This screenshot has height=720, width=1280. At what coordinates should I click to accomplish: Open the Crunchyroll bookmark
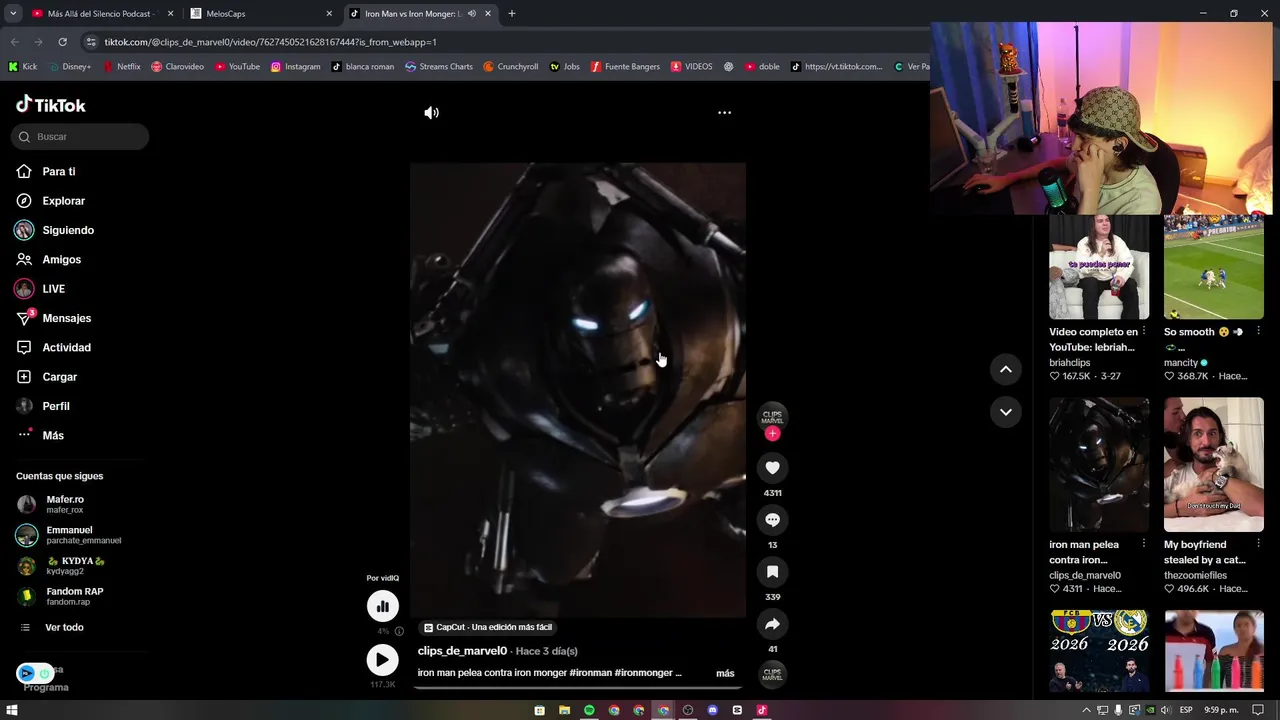click(x=510, y=67)
